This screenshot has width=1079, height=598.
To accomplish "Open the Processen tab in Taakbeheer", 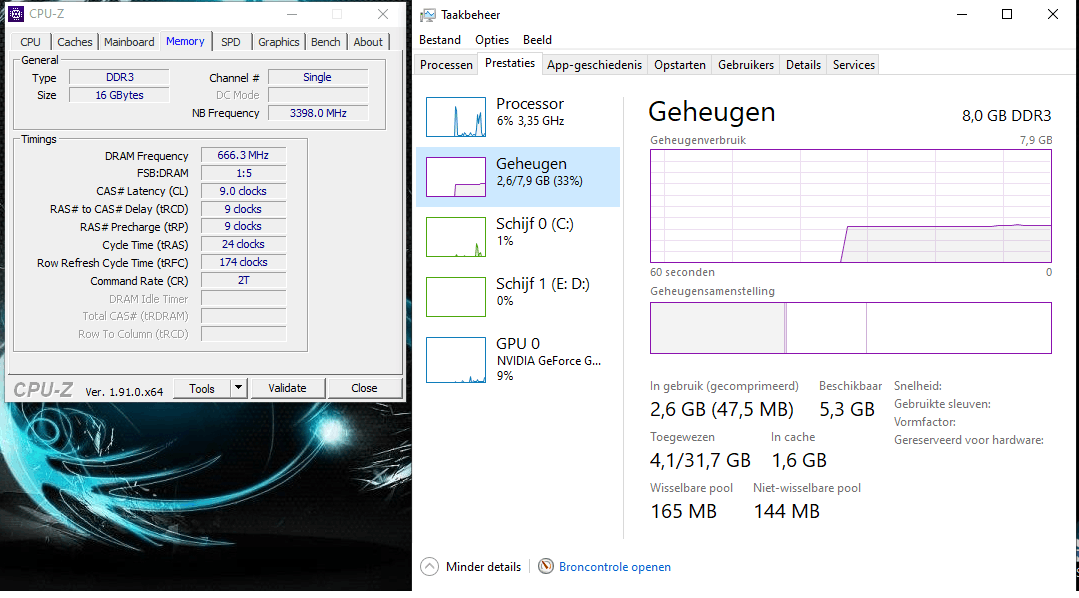I will 446,65.
